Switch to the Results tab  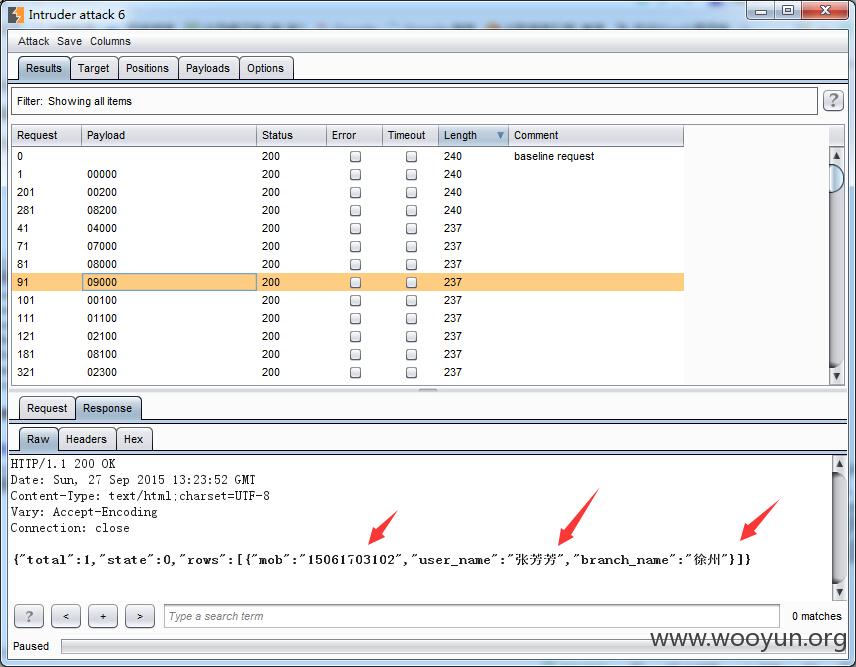(x=44, y=68)
